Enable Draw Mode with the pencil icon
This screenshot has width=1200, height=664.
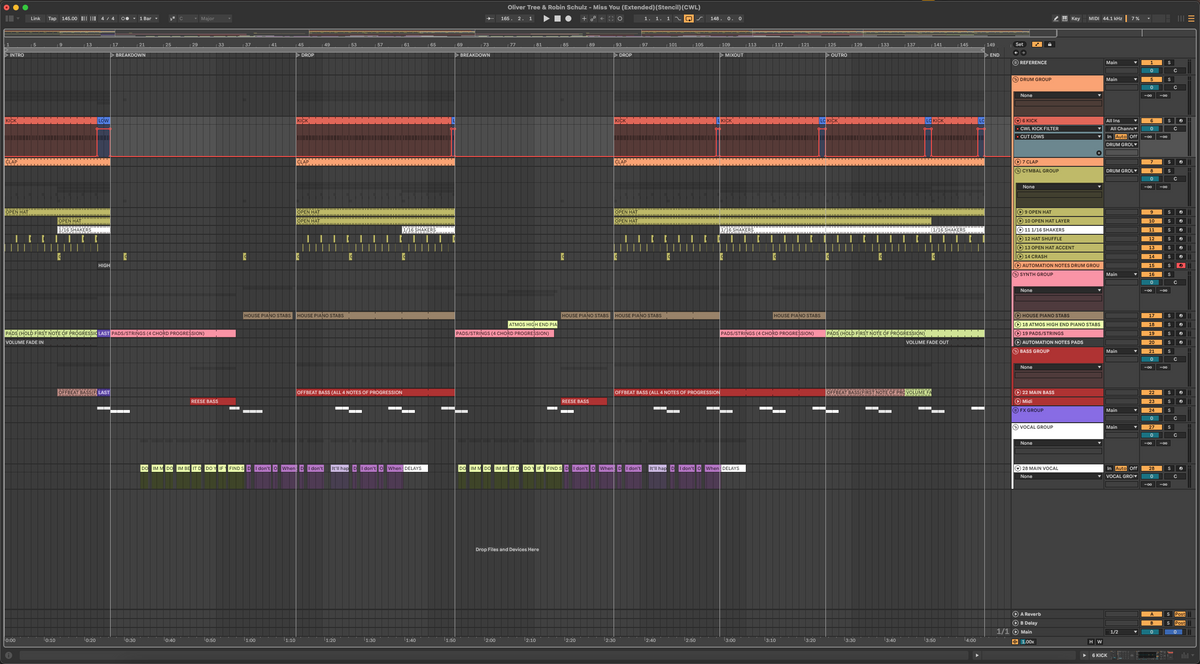[x=1056, y=18]
